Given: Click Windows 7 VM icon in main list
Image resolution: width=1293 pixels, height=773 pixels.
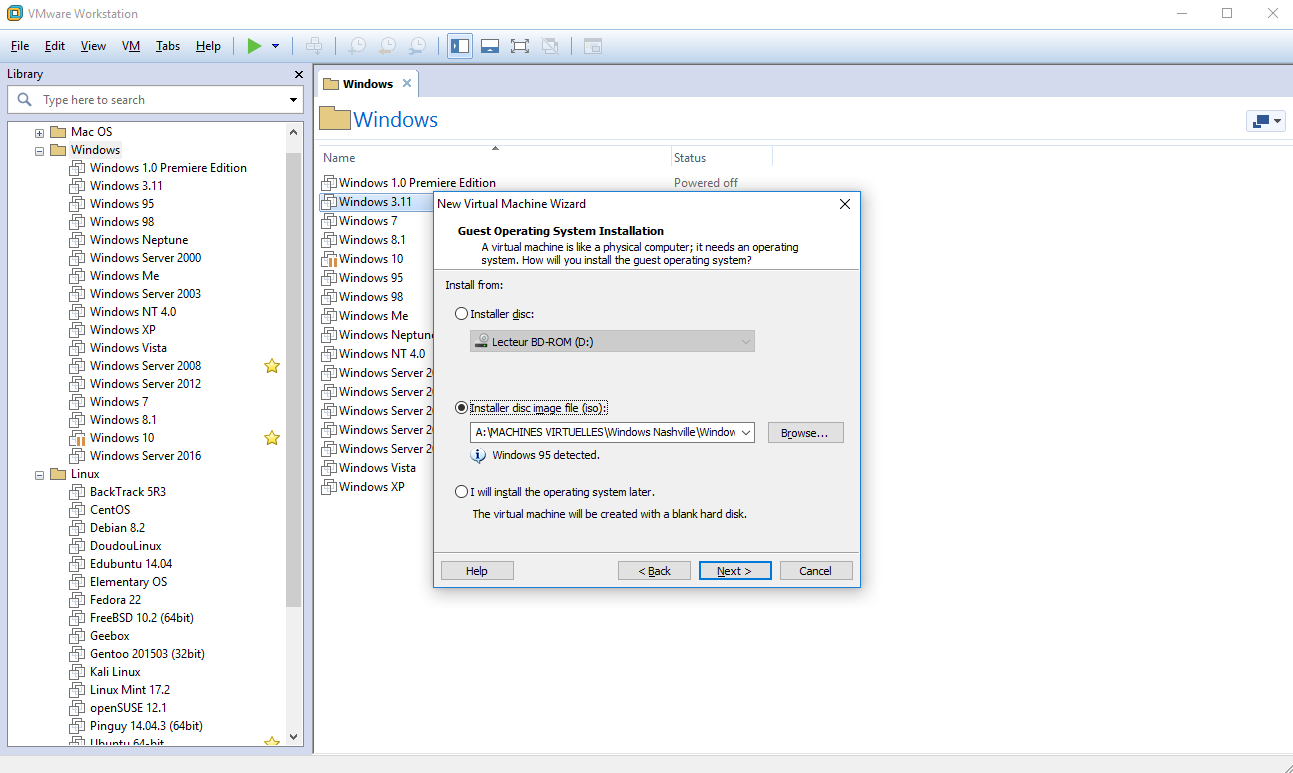Looking at the screenshot, I should pyautogui.click(x=329, y=221).
